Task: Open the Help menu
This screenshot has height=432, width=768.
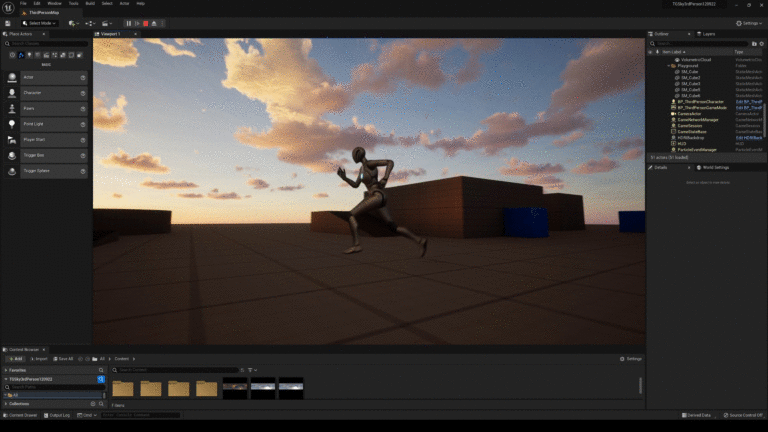Action: tap(141, 3)
